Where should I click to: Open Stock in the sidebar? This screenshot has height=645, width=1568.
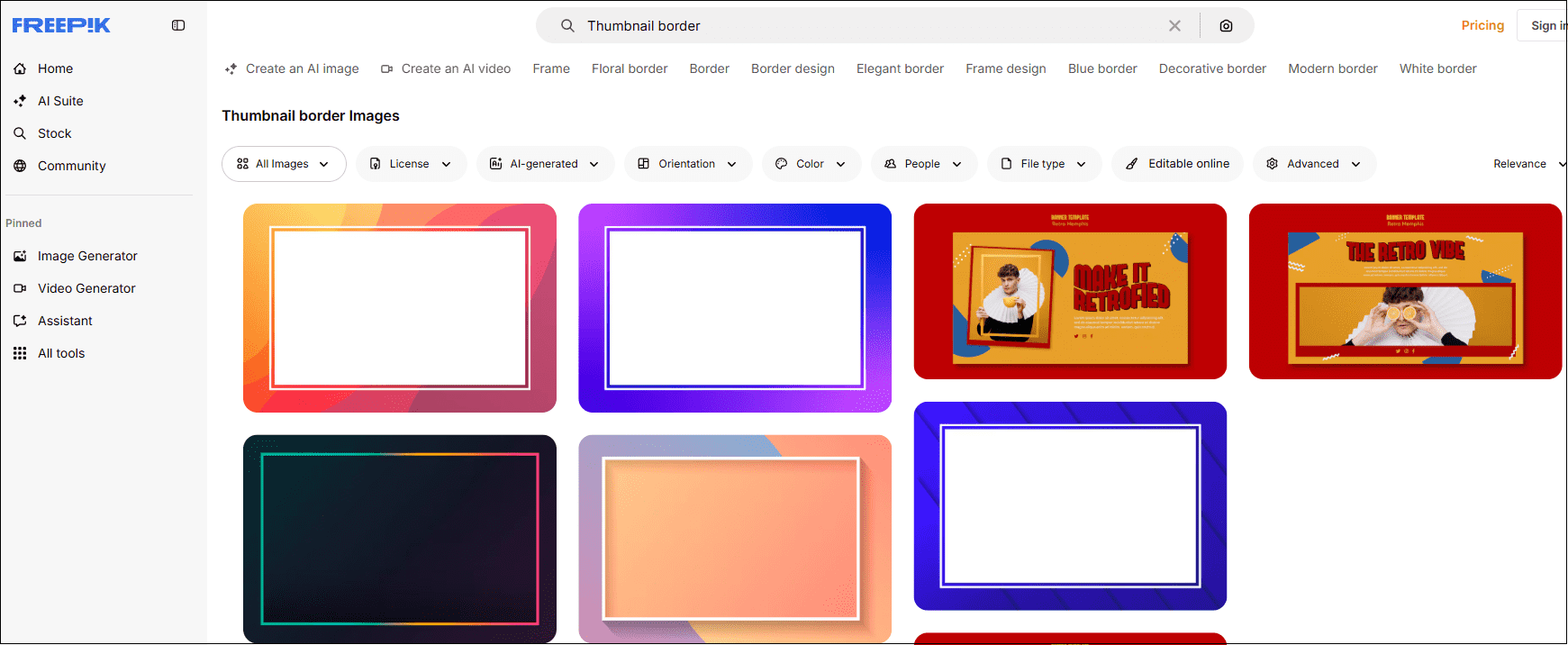pos(55,133)
